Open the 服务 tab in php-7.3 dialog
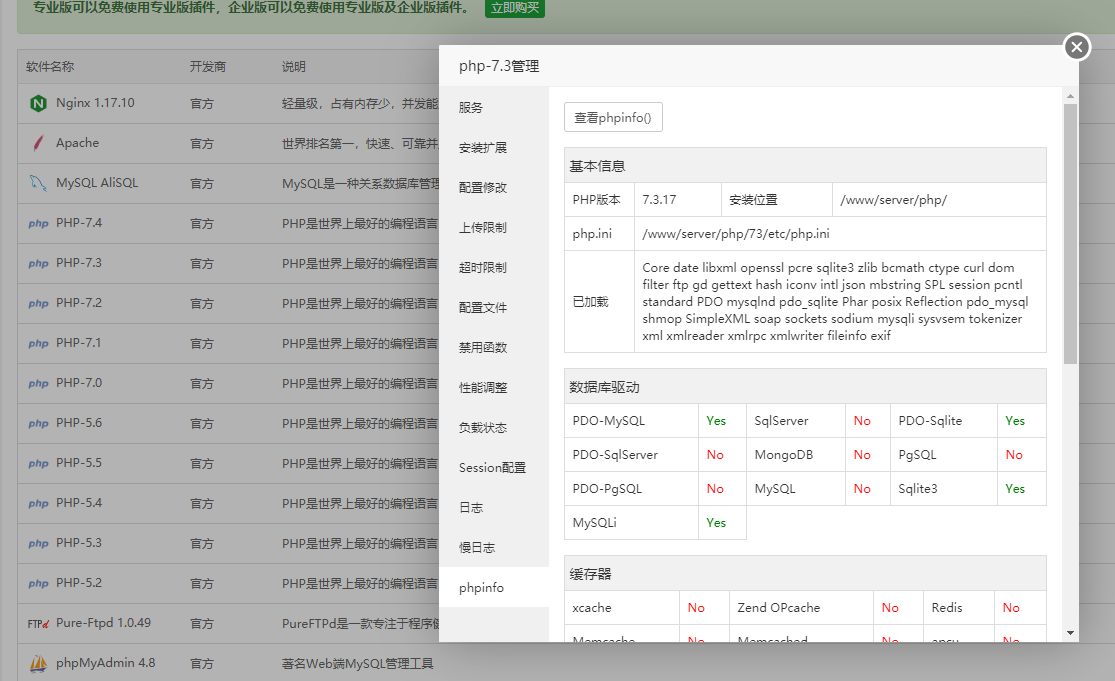Screen dimensions: 1115x681 [x=494, y=107]
